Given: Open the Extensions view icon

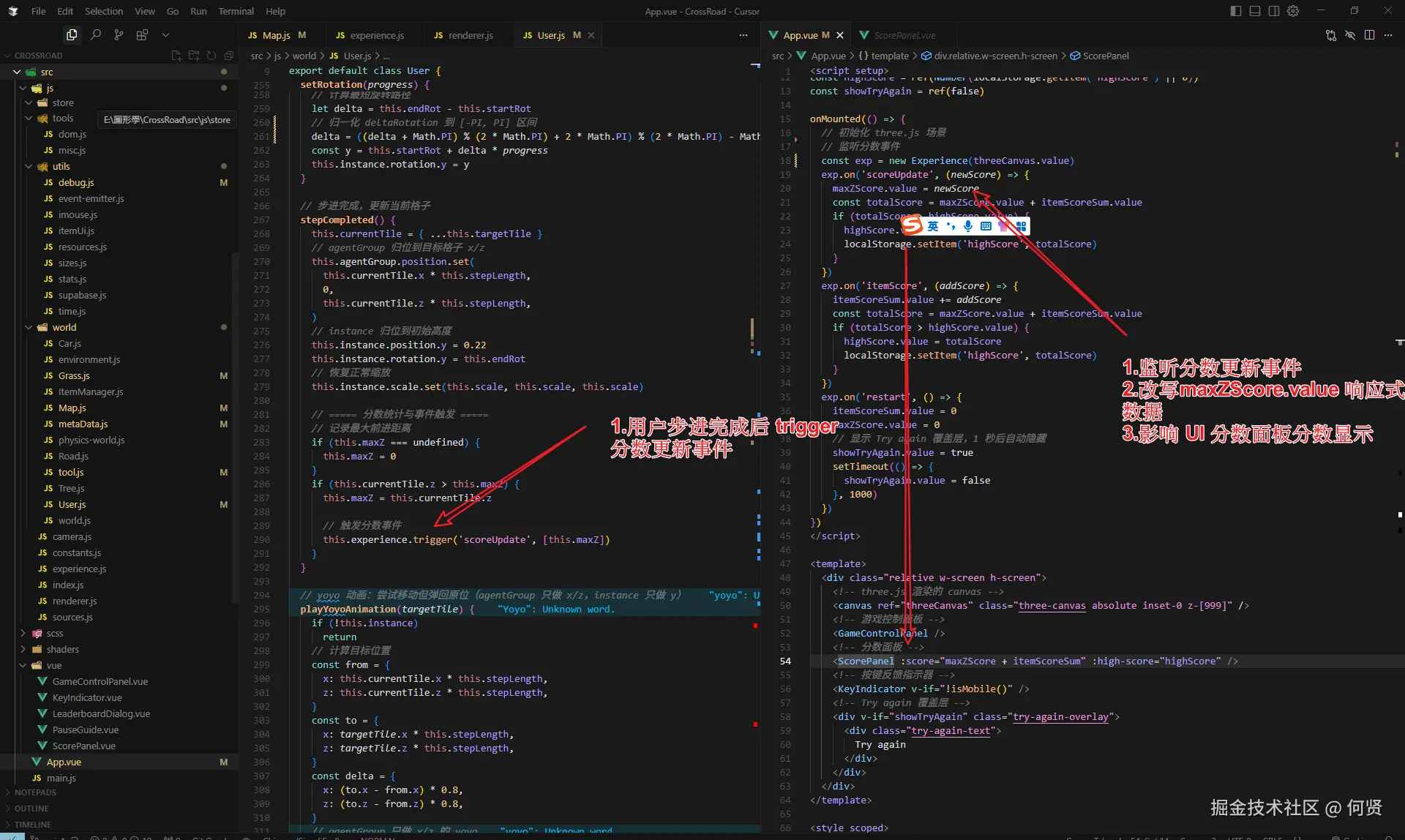Looking at the screenshot, I should (142, 34).
